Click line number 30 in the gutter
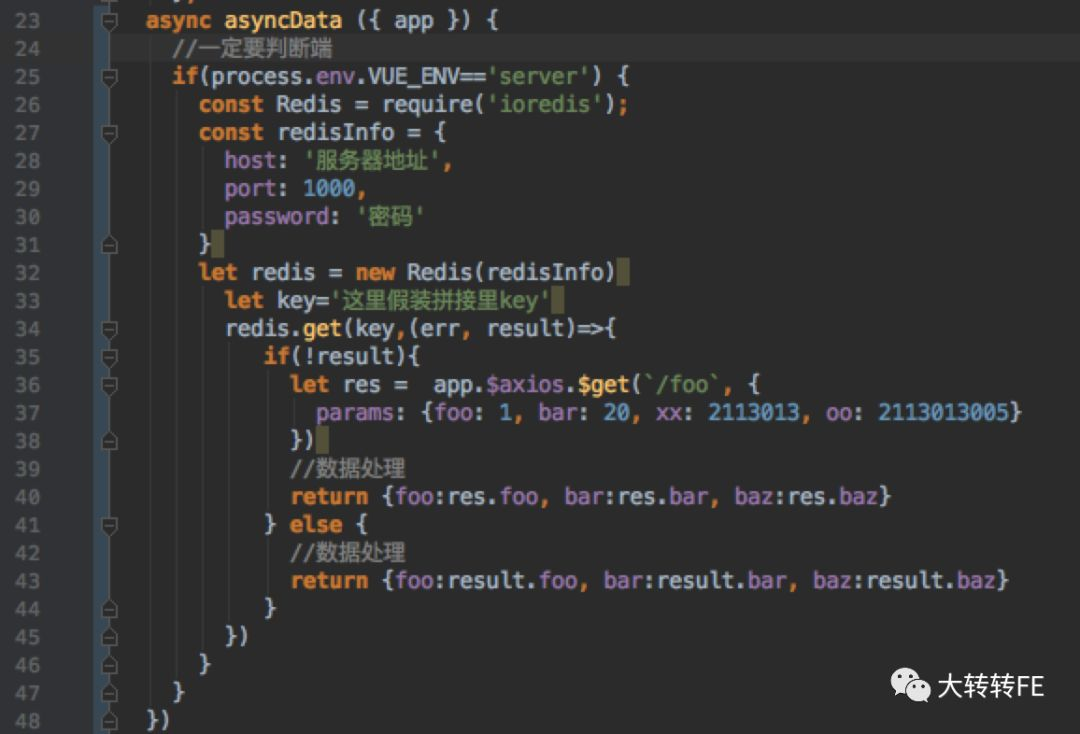The width and height of the screenshot is (1080, 734). pyautogui.click(x=28, y=218)
